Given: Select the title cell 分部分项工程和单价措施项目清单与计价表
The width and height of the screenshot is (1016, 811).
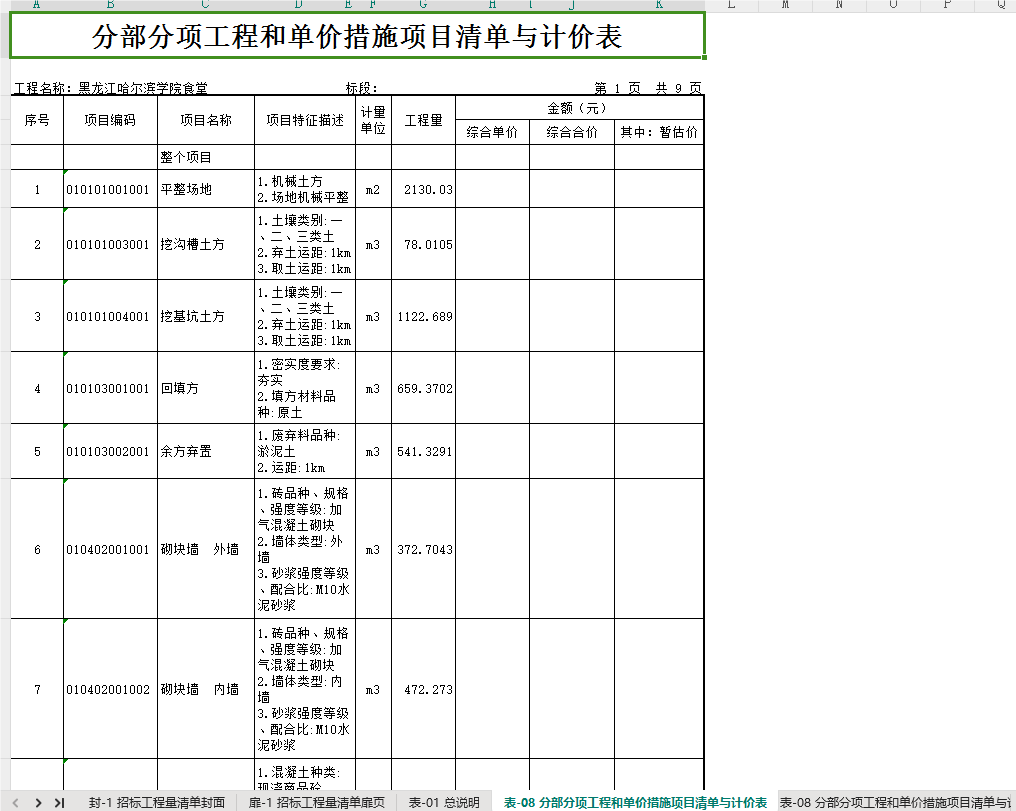Looking at the screenshot, I should [x=357, y=36].
